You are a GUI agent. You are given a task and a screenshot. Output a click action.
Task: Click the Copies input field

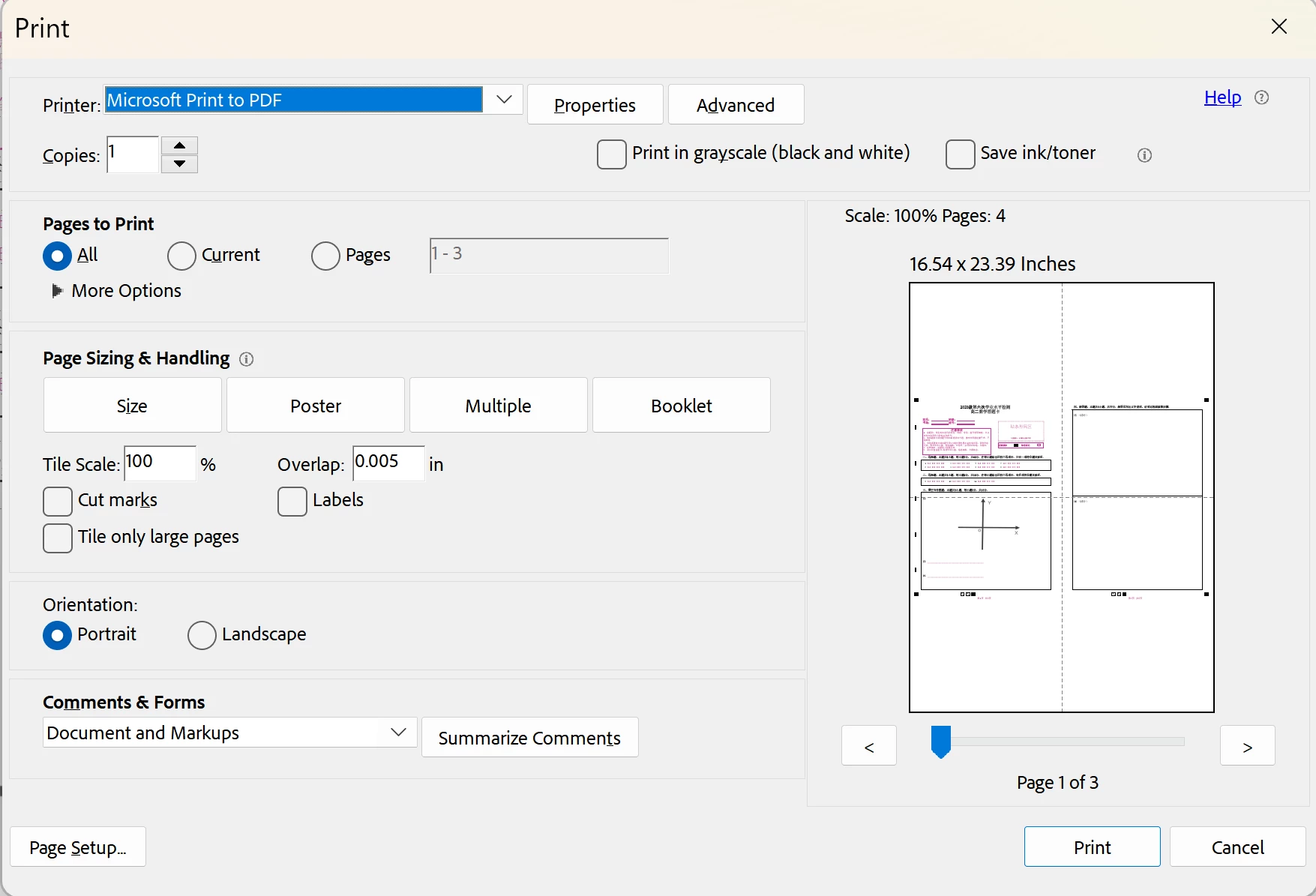pos(133,154)
